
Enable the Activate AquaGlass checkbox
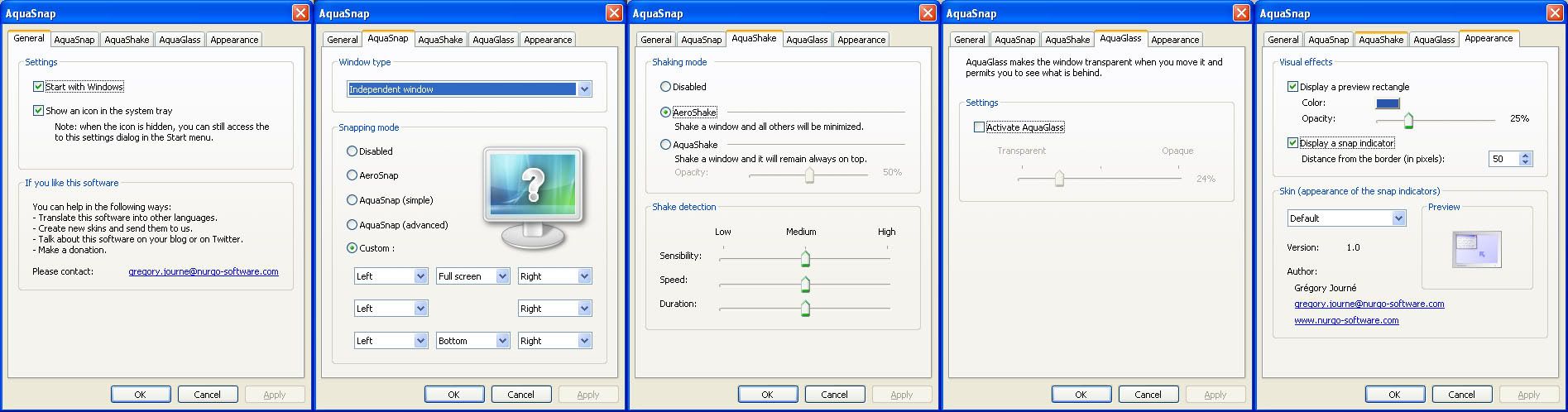pyautogui.click(x=979, y=127)
